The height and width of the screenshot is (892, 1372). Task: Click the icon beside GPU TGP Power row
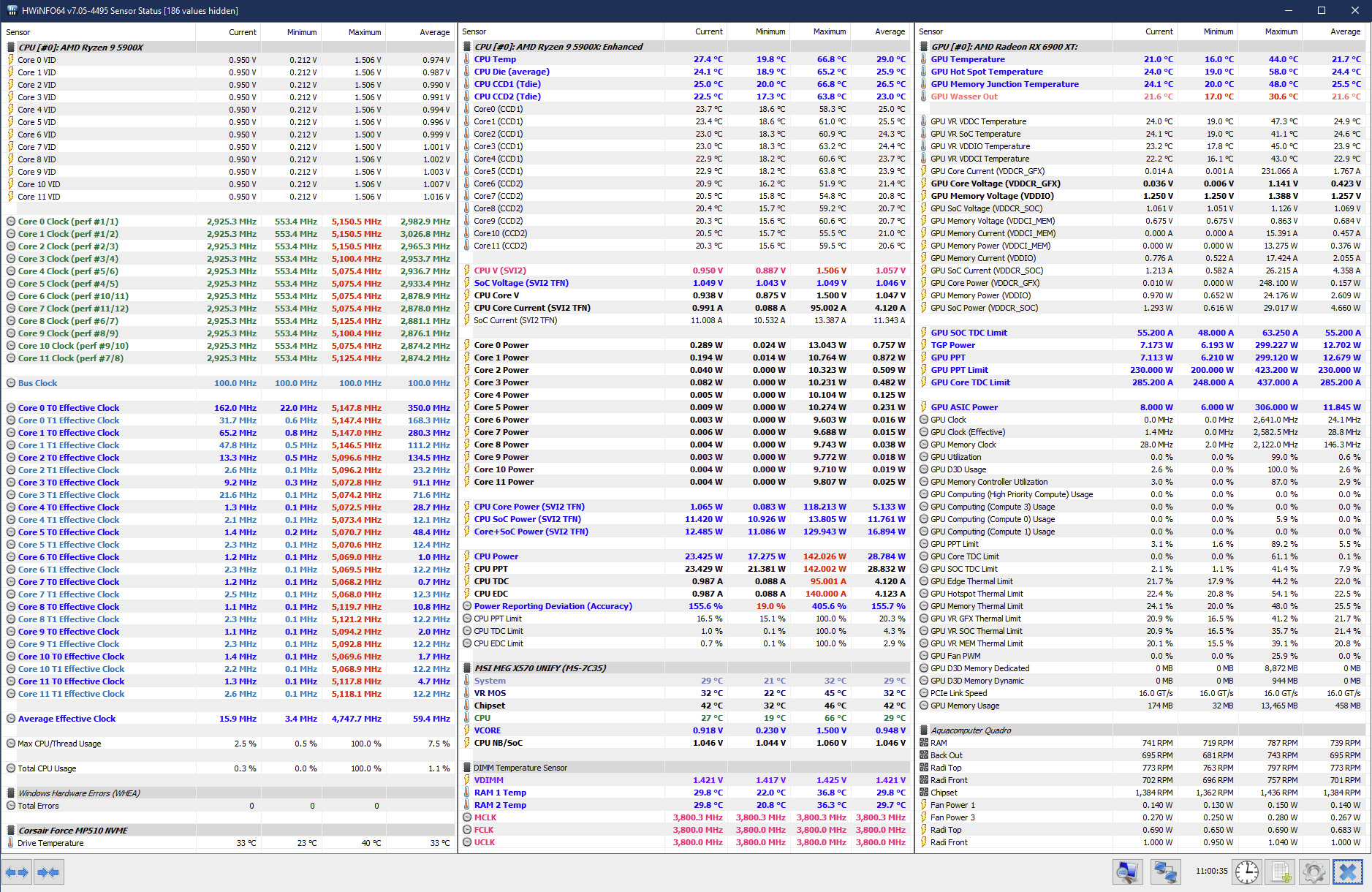(x=924, y=345)
